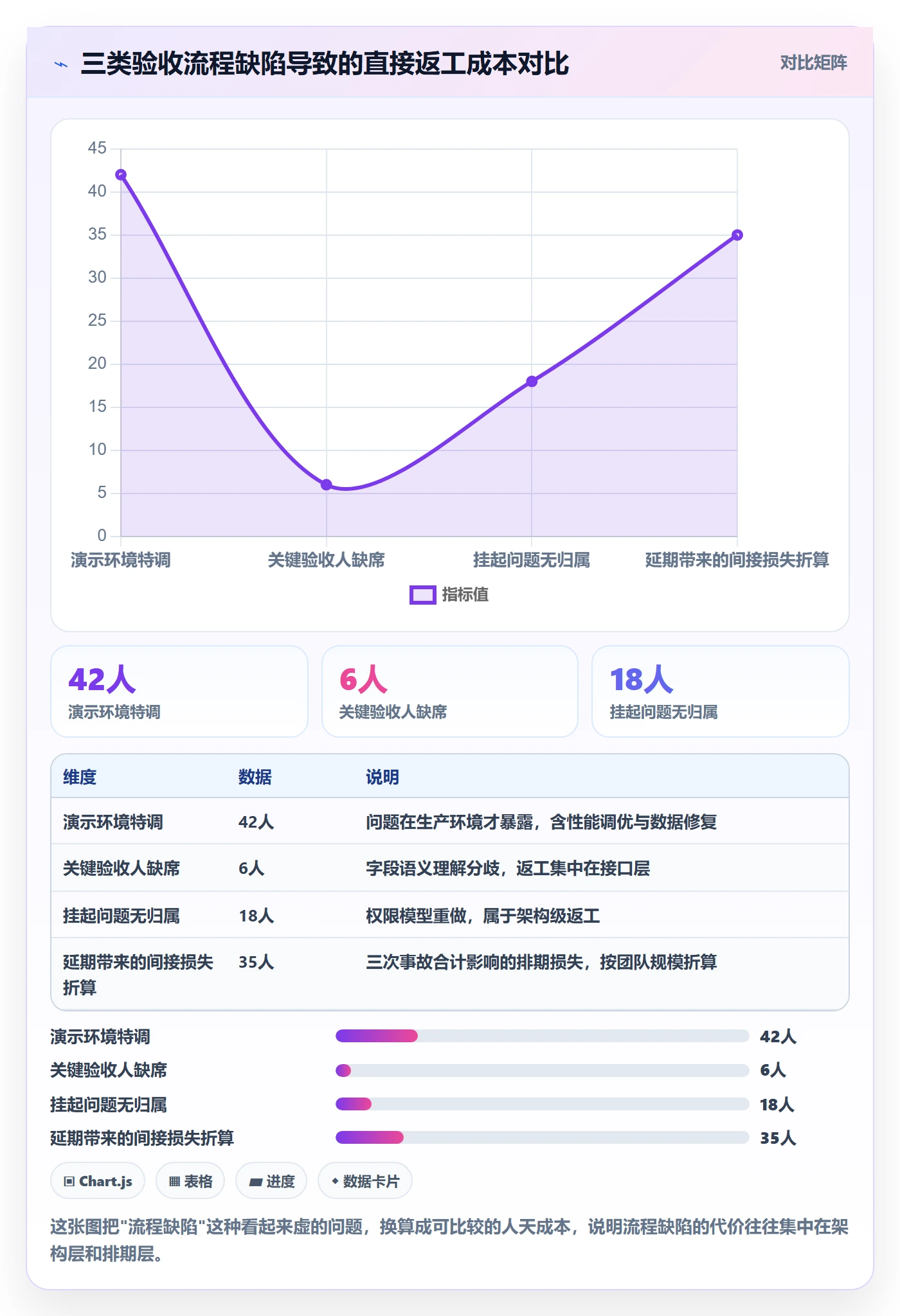Select the 表格 tag
Viewport: 900px width, 1316px height.
(x=190, y=1181)
